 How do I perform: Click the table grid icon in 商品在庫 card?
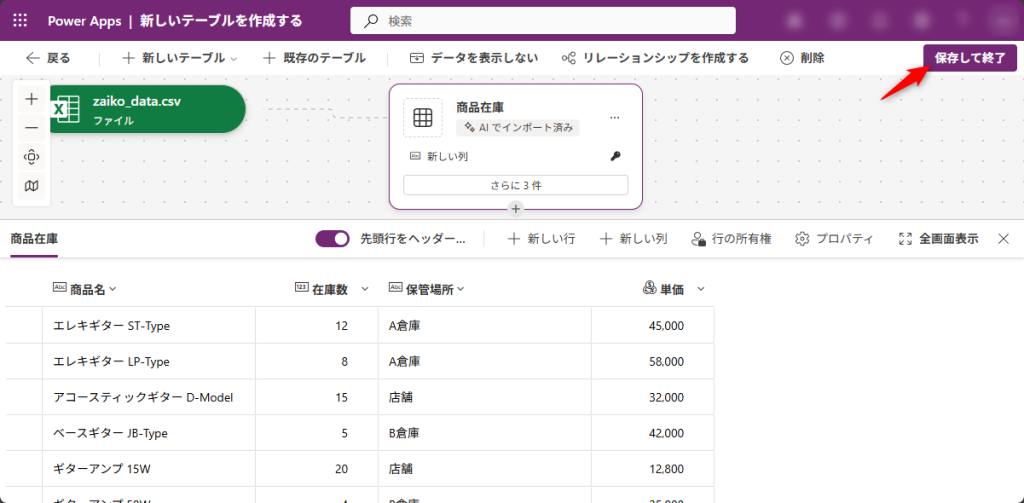[423, 118]
